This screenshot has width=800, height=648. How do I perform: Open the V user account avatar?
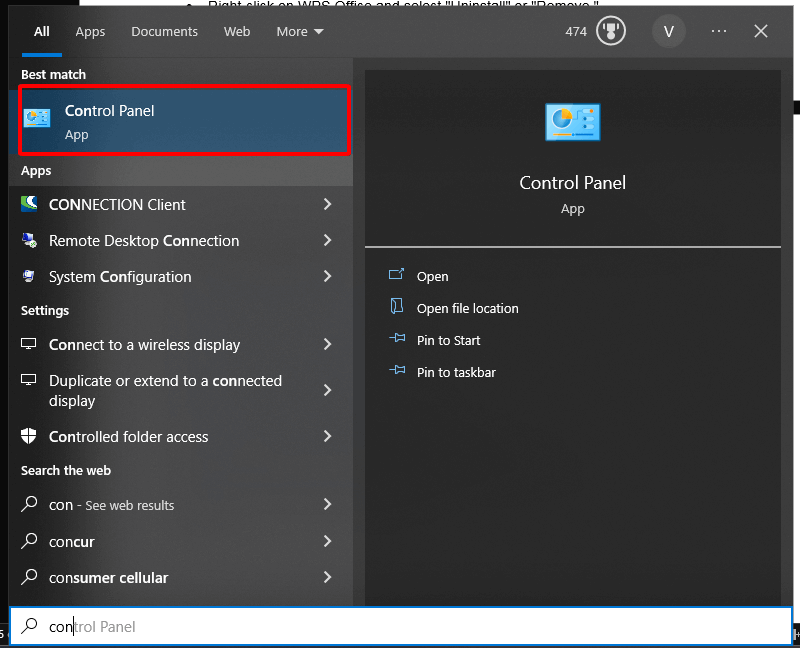pyautogui.click(x=668, y=31)
